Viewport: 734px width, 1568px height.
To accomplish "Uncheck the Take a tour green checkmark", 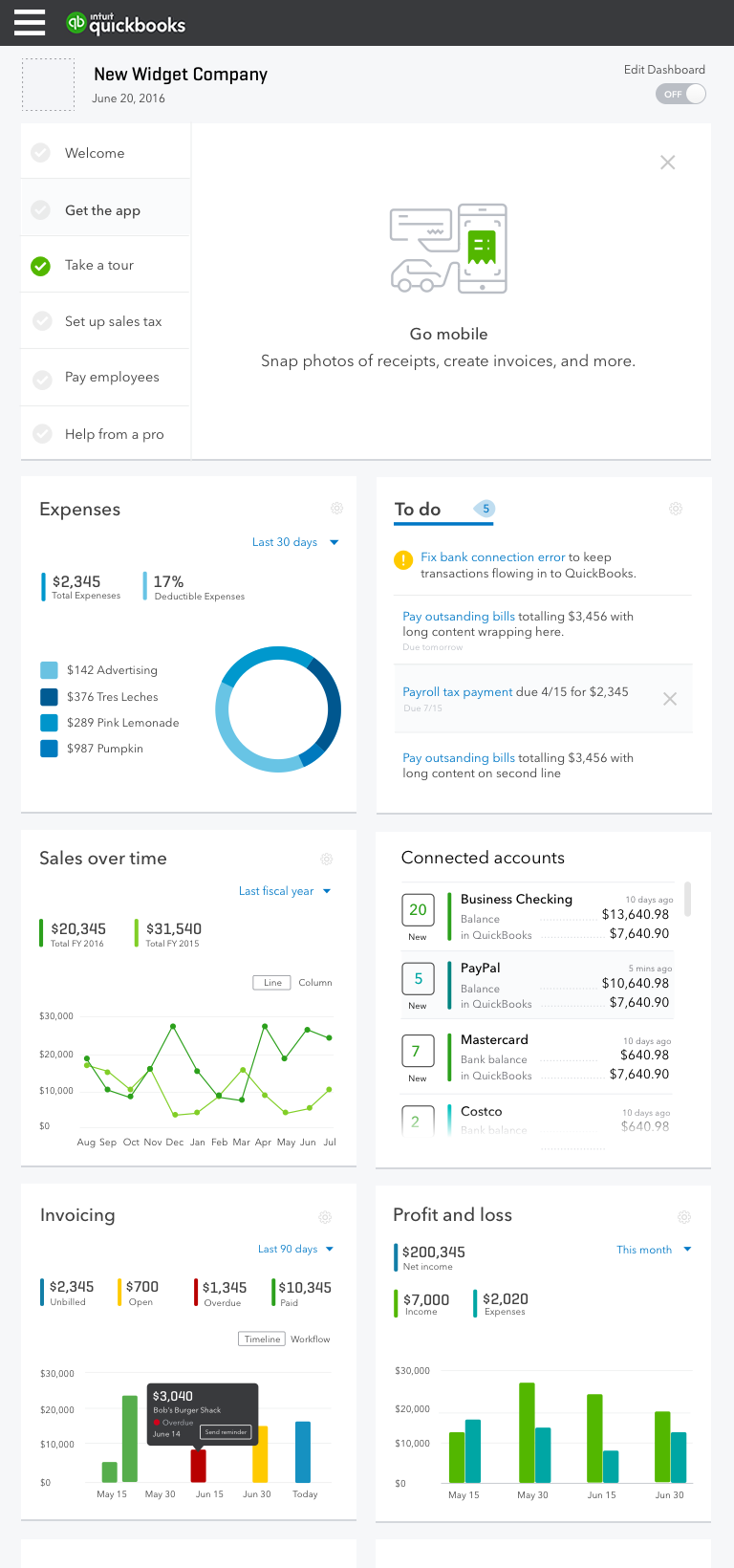I will pos(41,266).
